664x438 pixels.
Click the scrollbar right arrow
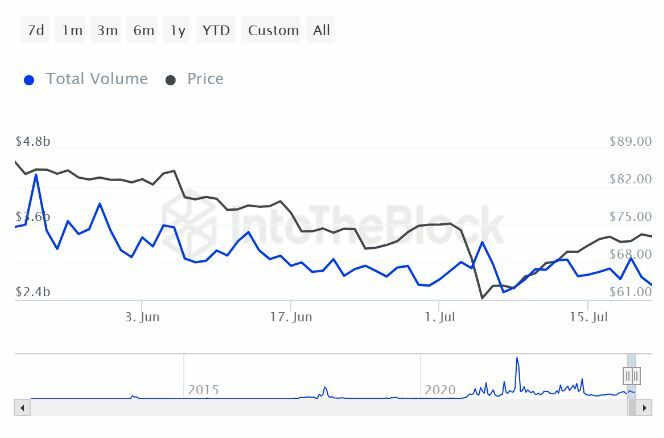[x=645, y=407]
